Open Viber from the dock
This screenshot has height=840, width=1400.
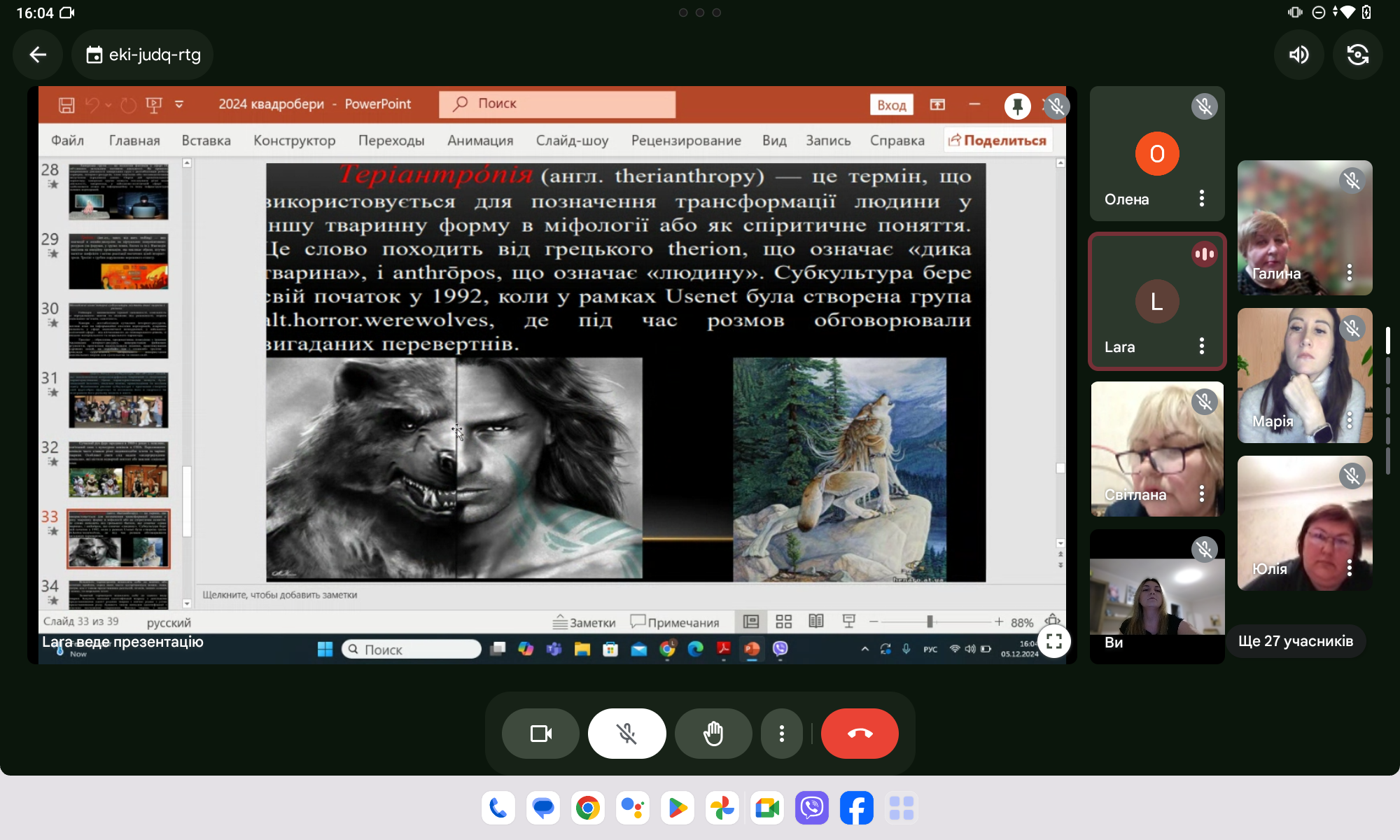point(812,808)
